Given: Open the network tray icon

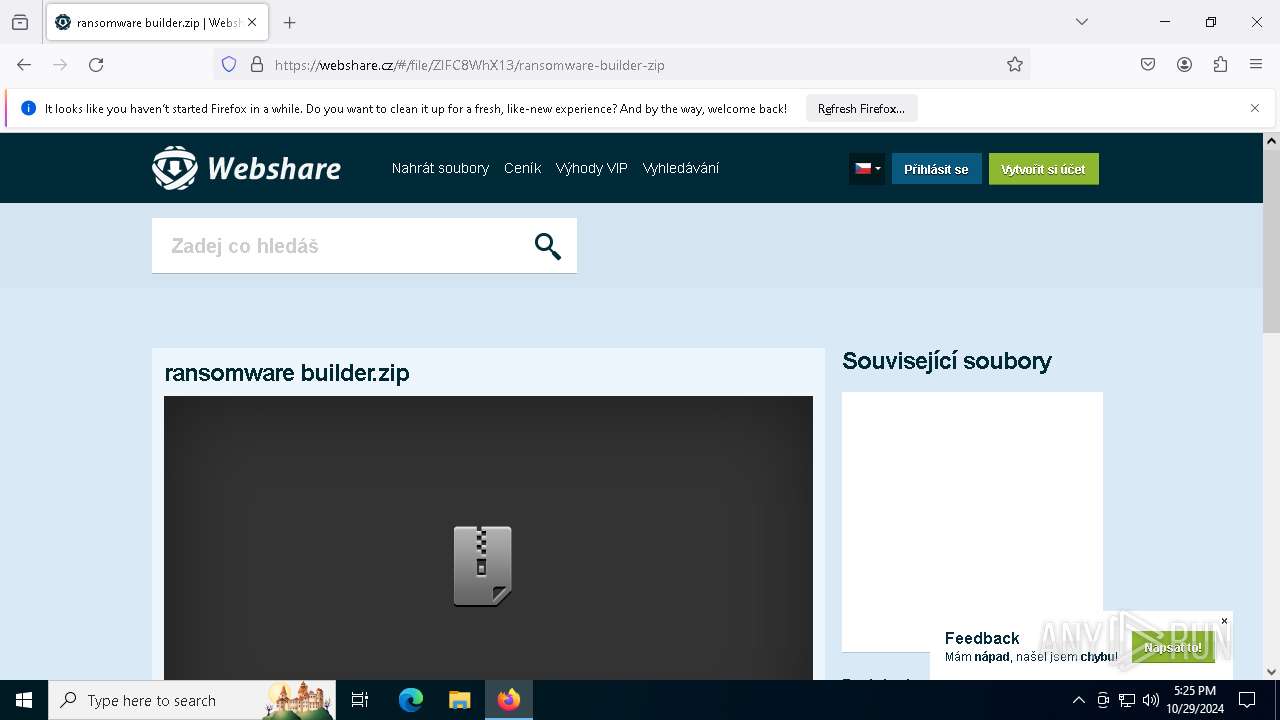Looking at the screenshot, I should point(1127,700).
